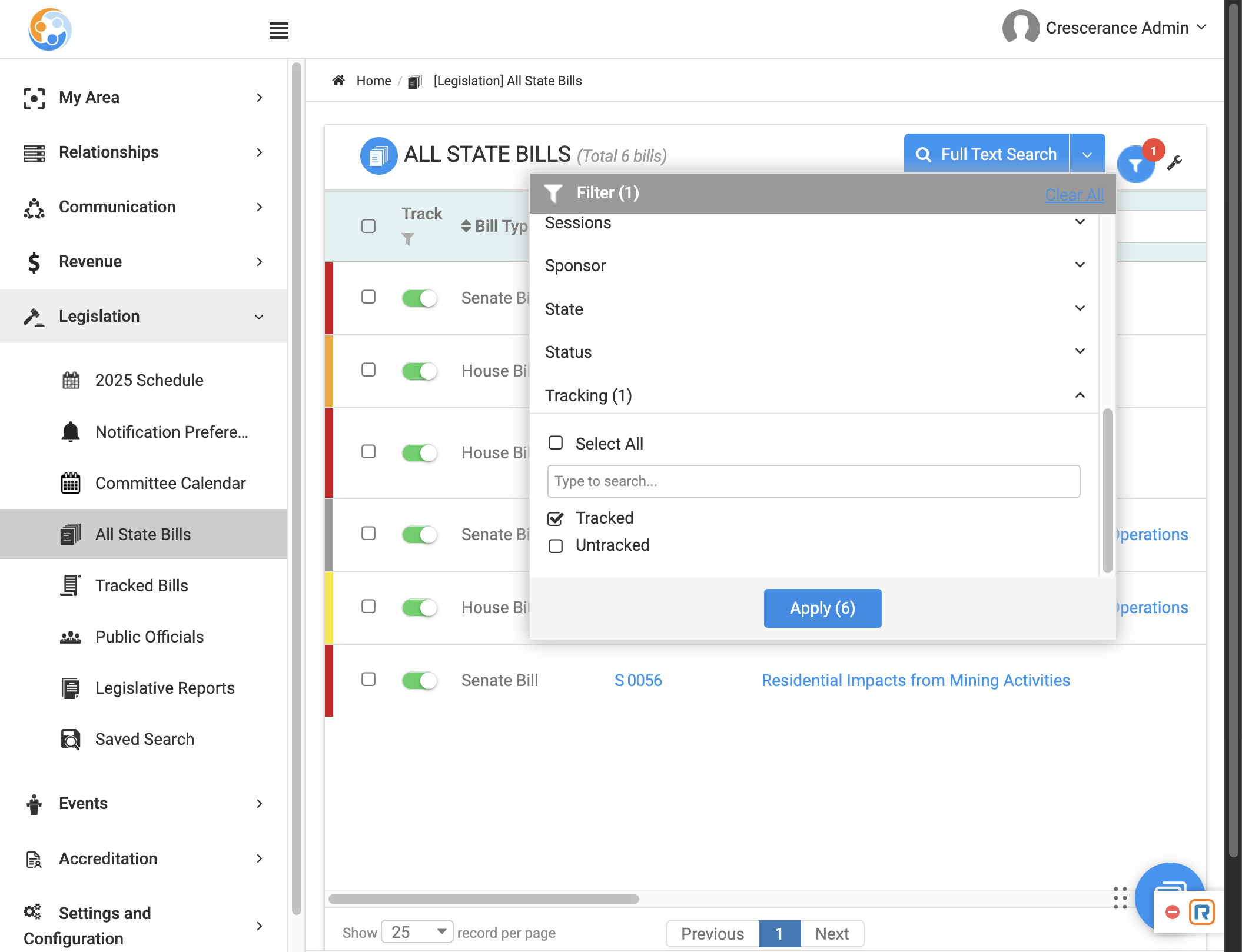This screenshot has width=1242, height=952.
Task: Click the Committee Calendar icon
Action: (x=71, y=483)
